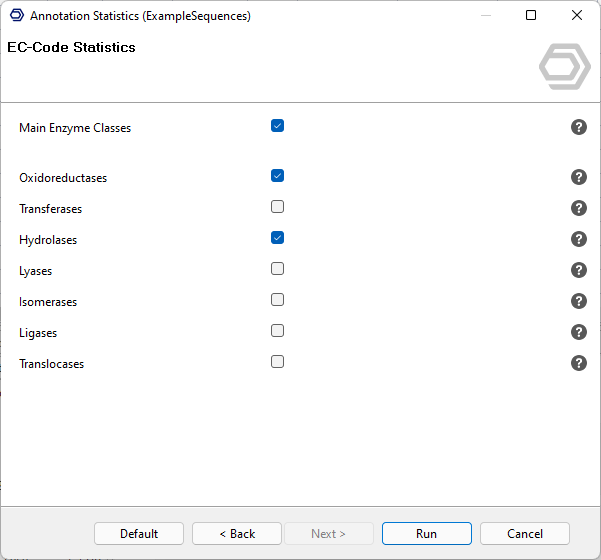The width and height of the screenshot is (601, 560).
Task: Click the Ligases help question mark
Action: coord(578,332)
